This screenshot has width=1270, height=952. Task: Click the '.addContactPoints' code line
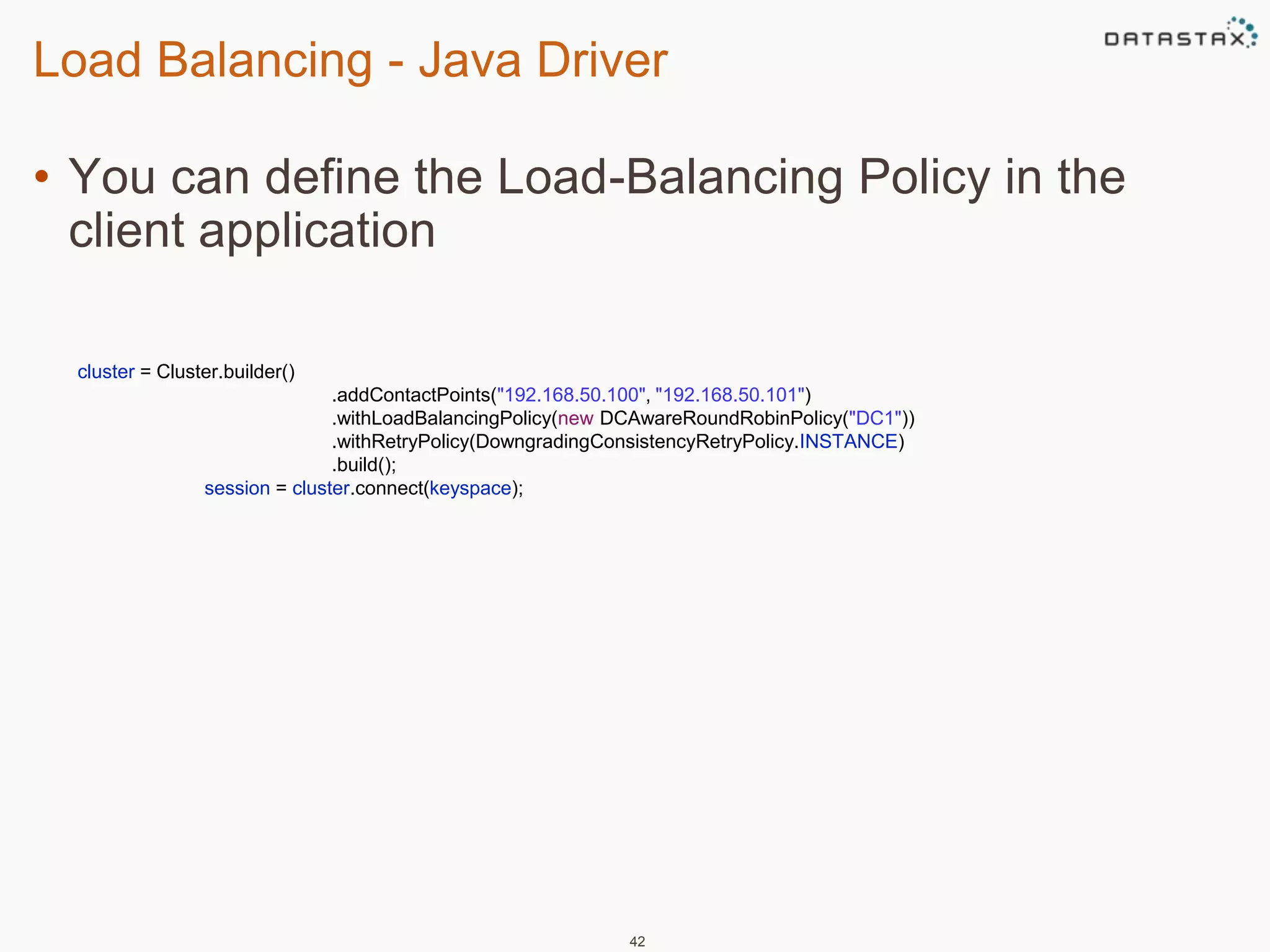click(571, 395)
